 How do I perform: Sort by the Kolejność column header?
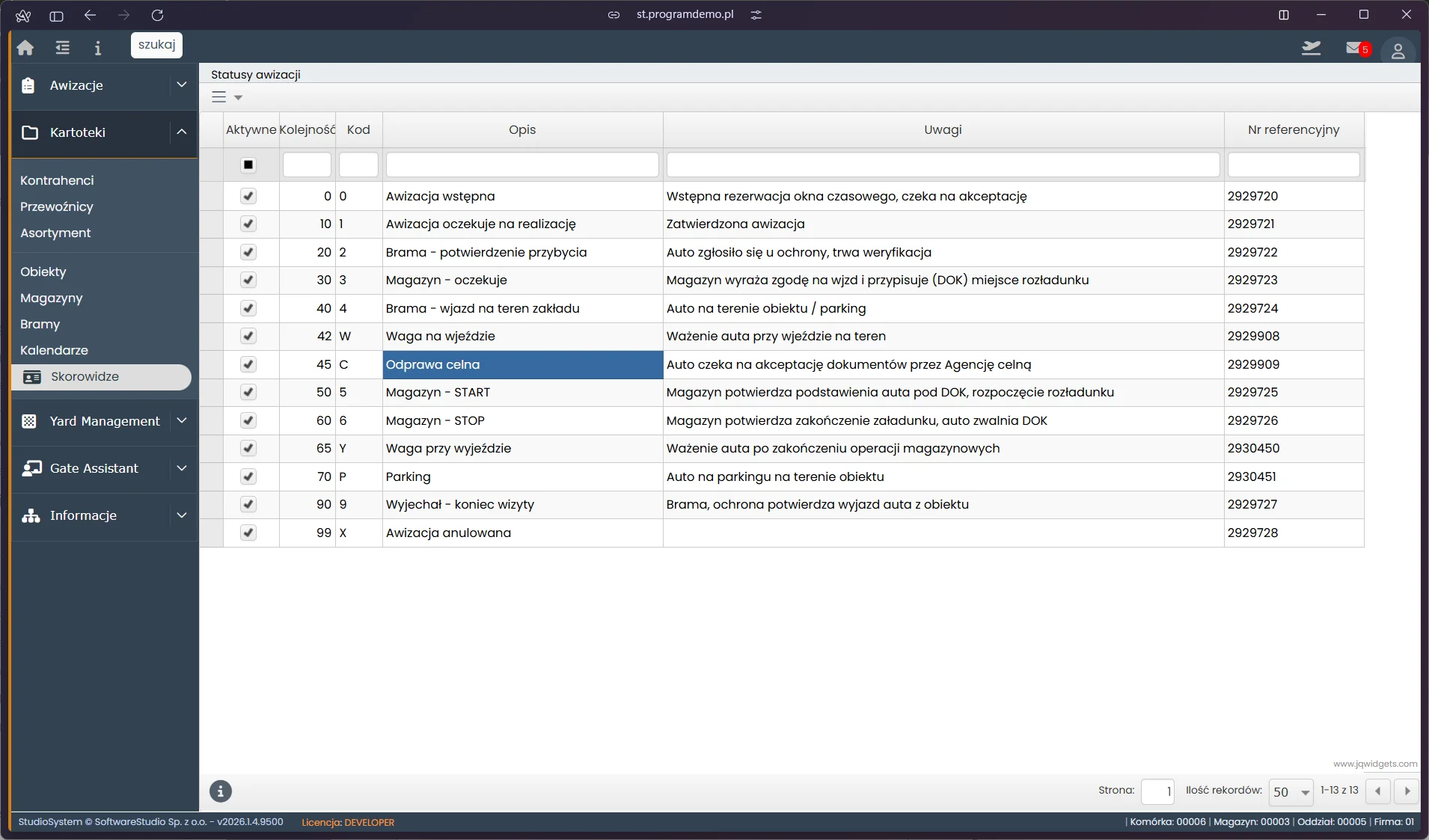pyautogui.click(x=307, y=129)
